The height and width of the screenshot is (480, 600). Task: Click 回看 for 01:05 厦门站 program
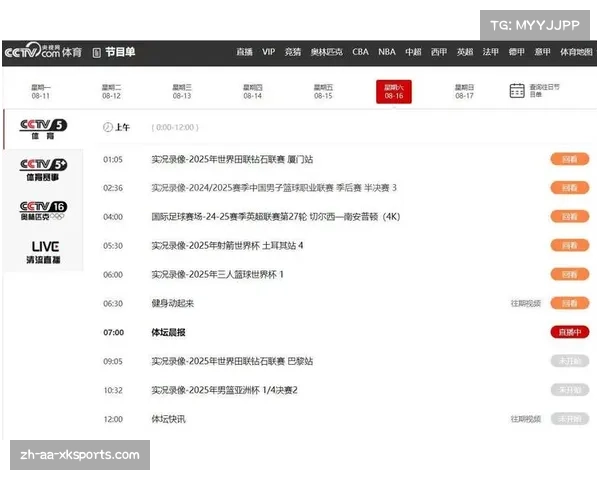(570, 159)
